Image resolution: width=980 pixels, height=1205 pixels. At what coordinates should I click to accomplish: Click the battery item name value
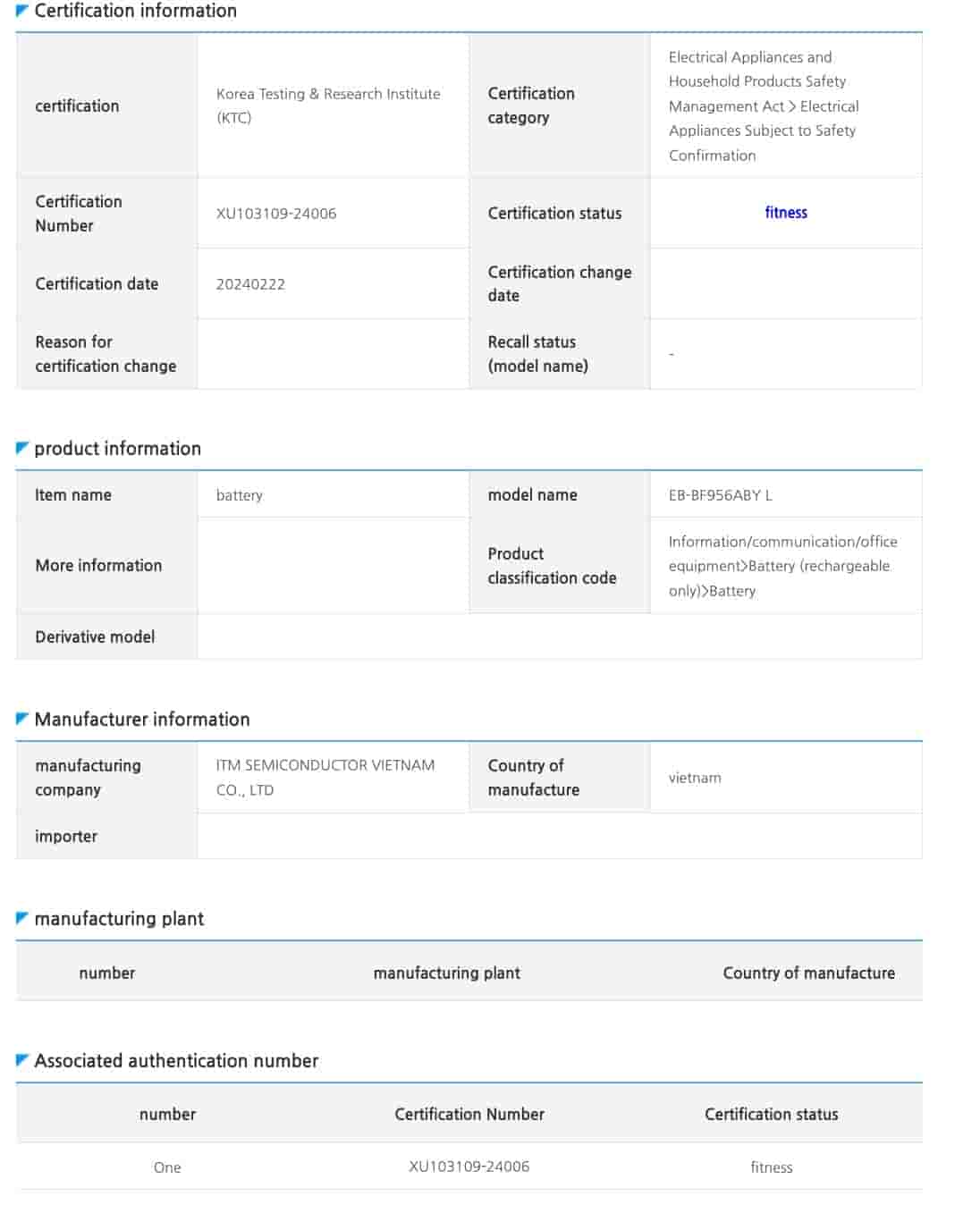[240, 495]
